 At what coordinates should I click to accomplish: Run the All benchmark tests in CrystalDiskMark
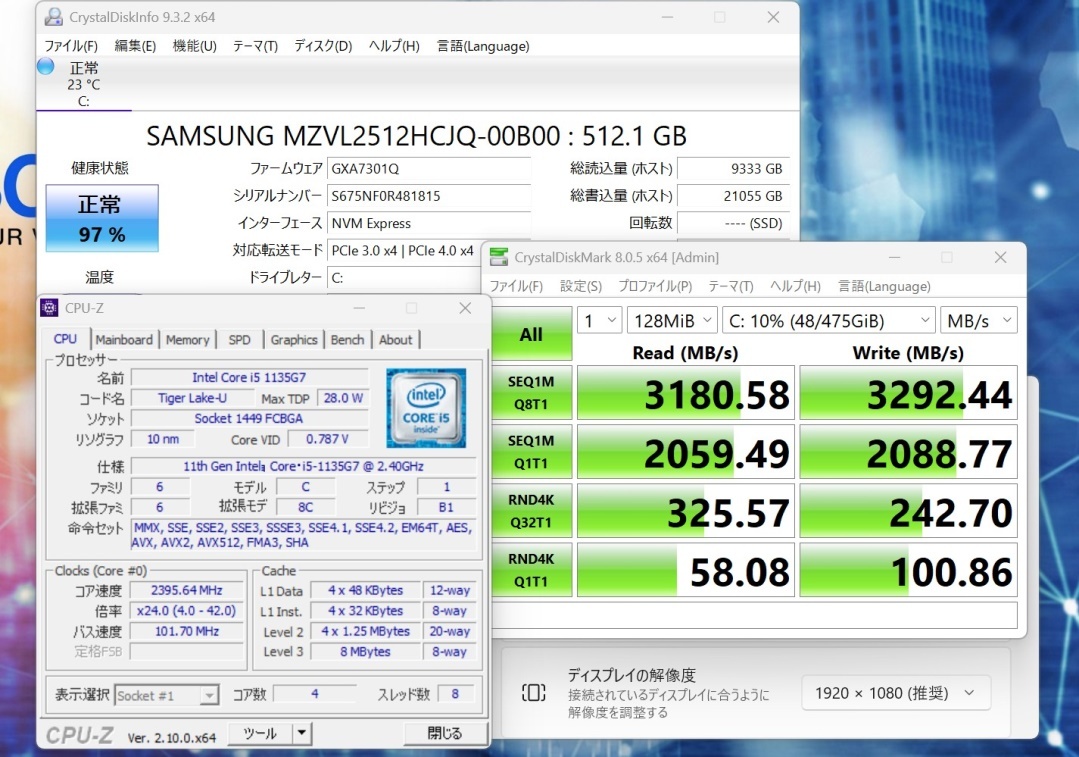tap(531, 334)
